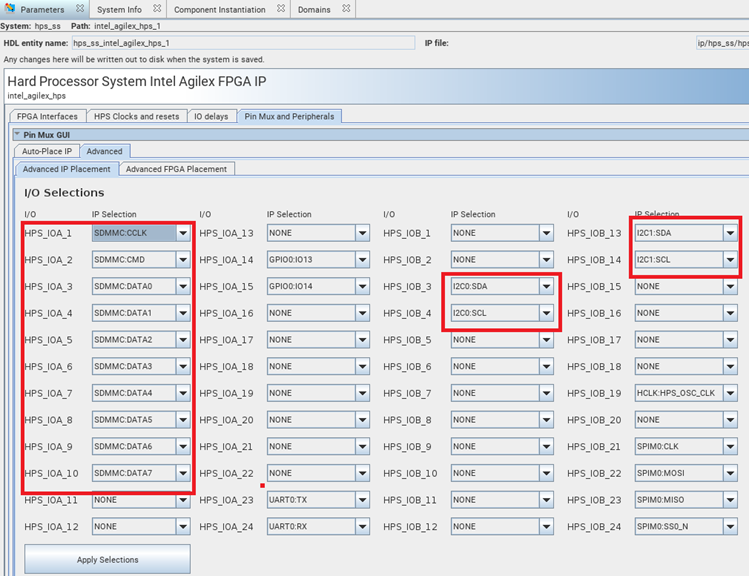The width and height of the screenshot is (749, 576).
Task: Go to the IO delays tab
Action: [211, 116]
